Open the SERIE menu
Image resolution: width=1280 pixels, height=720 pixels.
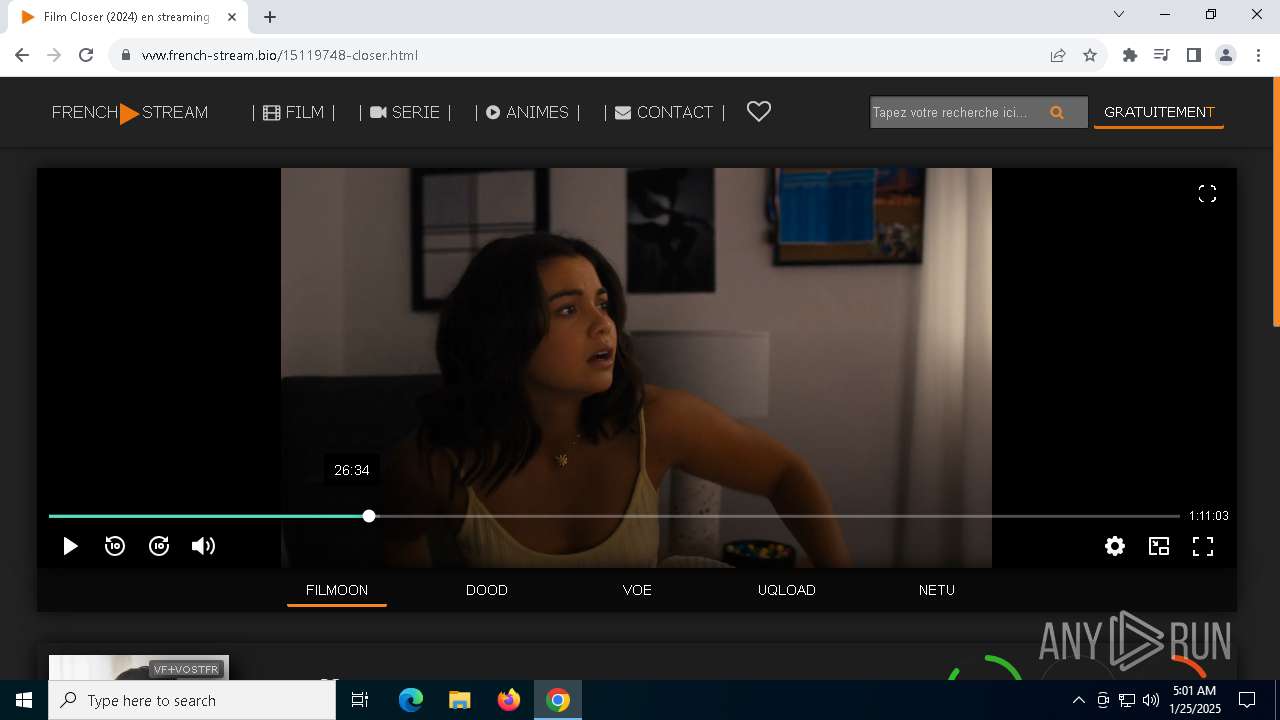(x=405, y=112)
